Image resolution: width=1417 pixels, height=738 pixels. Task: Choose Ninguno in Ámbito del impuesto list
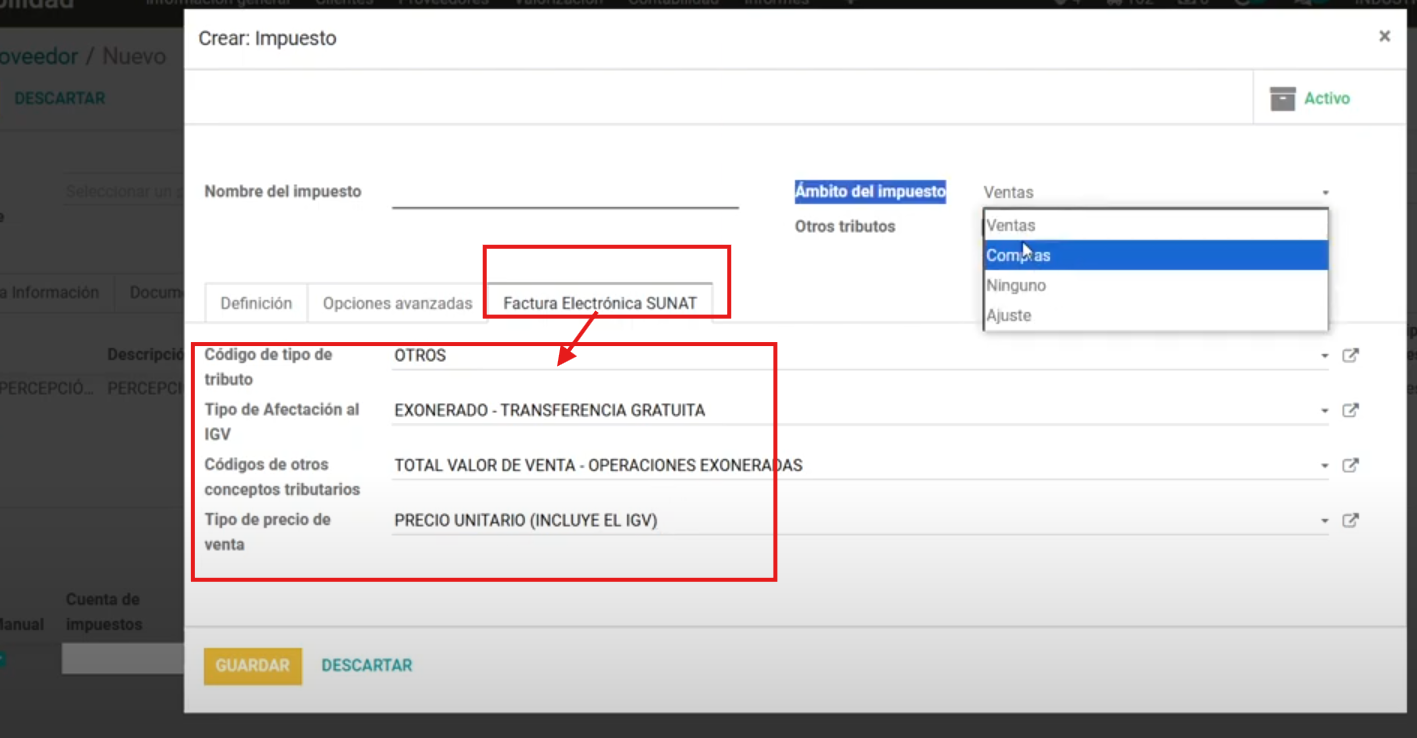click(x=1155, y=285)
